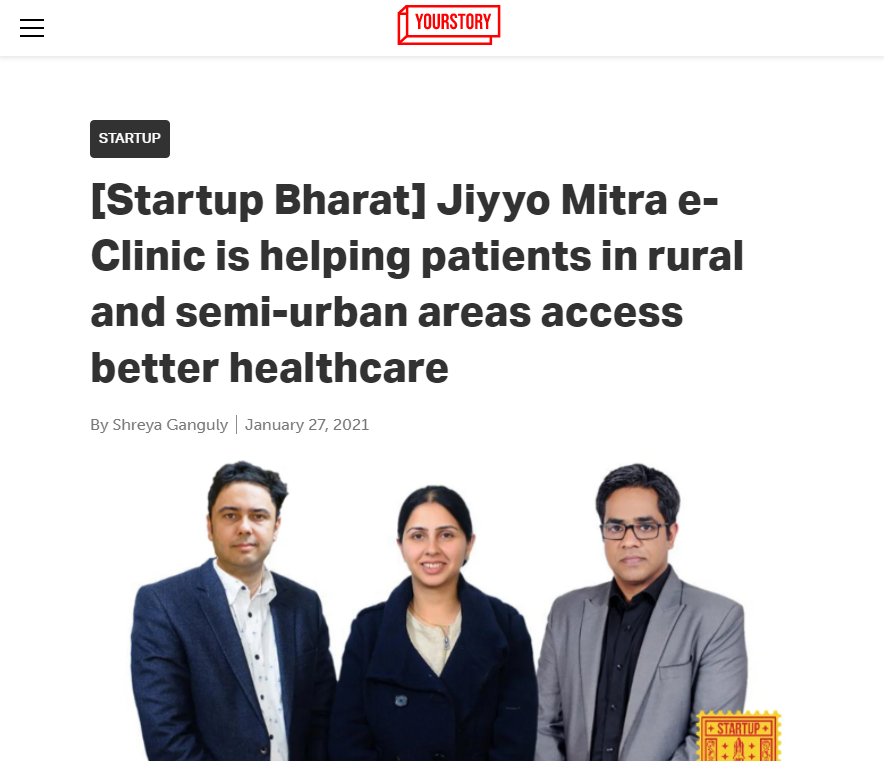Open the STARTUP category tag

[130, 139]
